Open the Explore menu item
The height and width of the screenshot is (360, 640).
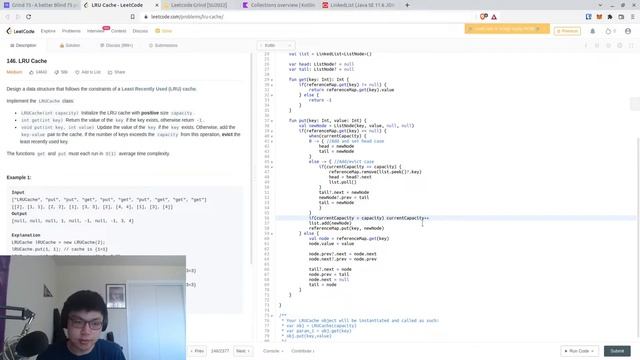[48, 31]
